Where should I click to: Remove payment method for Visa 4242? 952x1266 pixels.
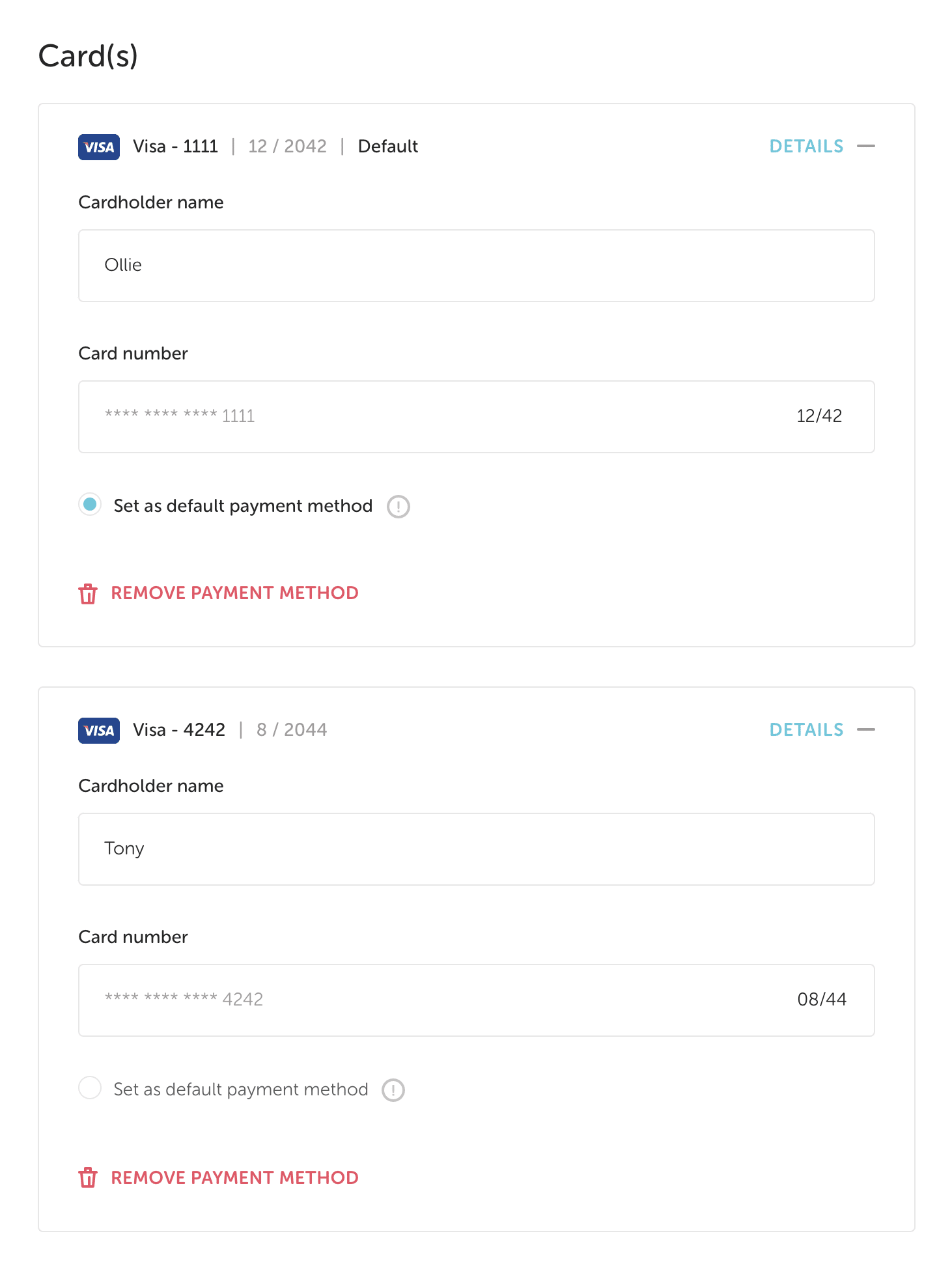[x=234, y=1177]
